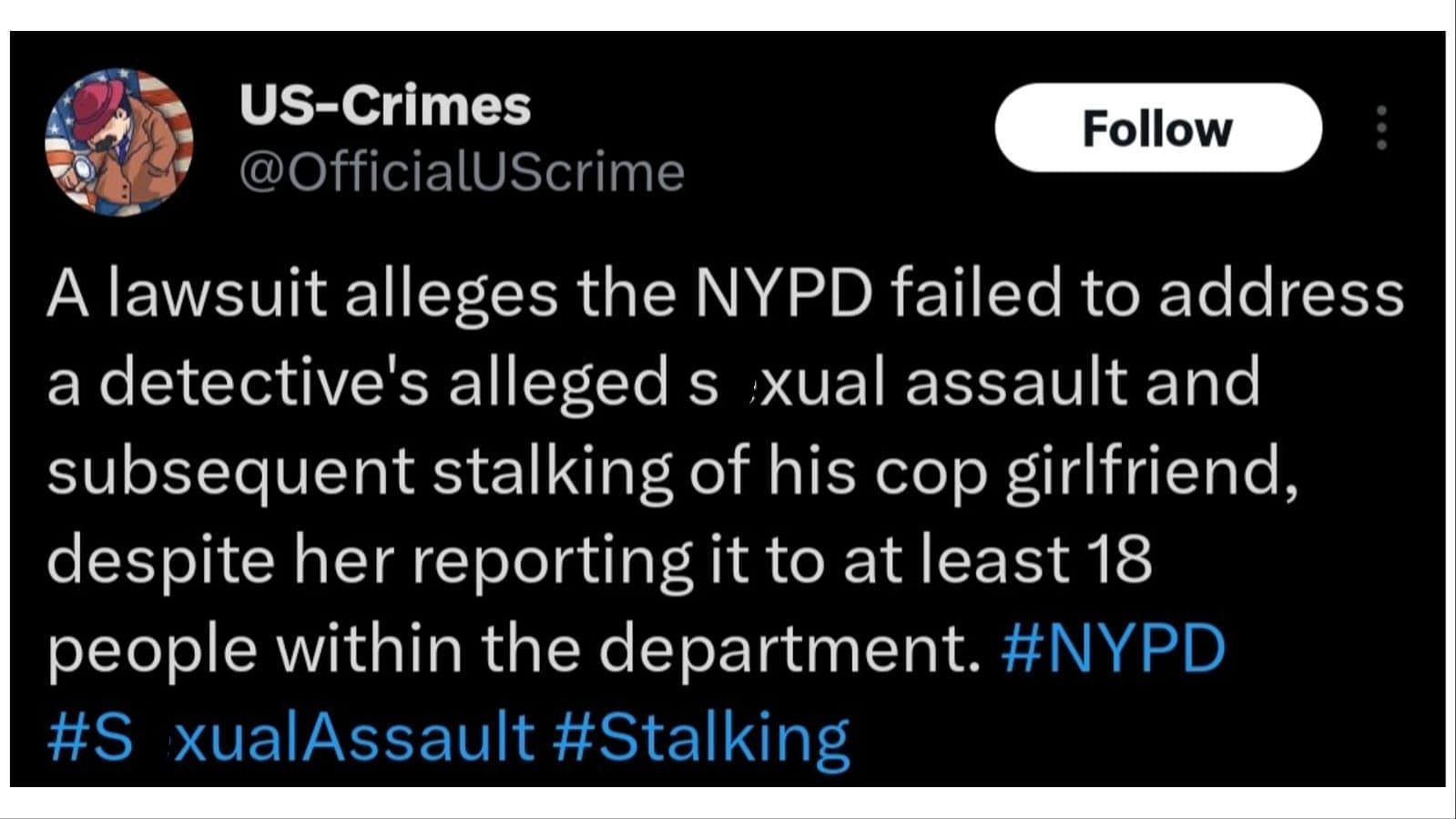Click the word "detective's" in the tweet
The image size is (1456, 819).
click(262, 382)
